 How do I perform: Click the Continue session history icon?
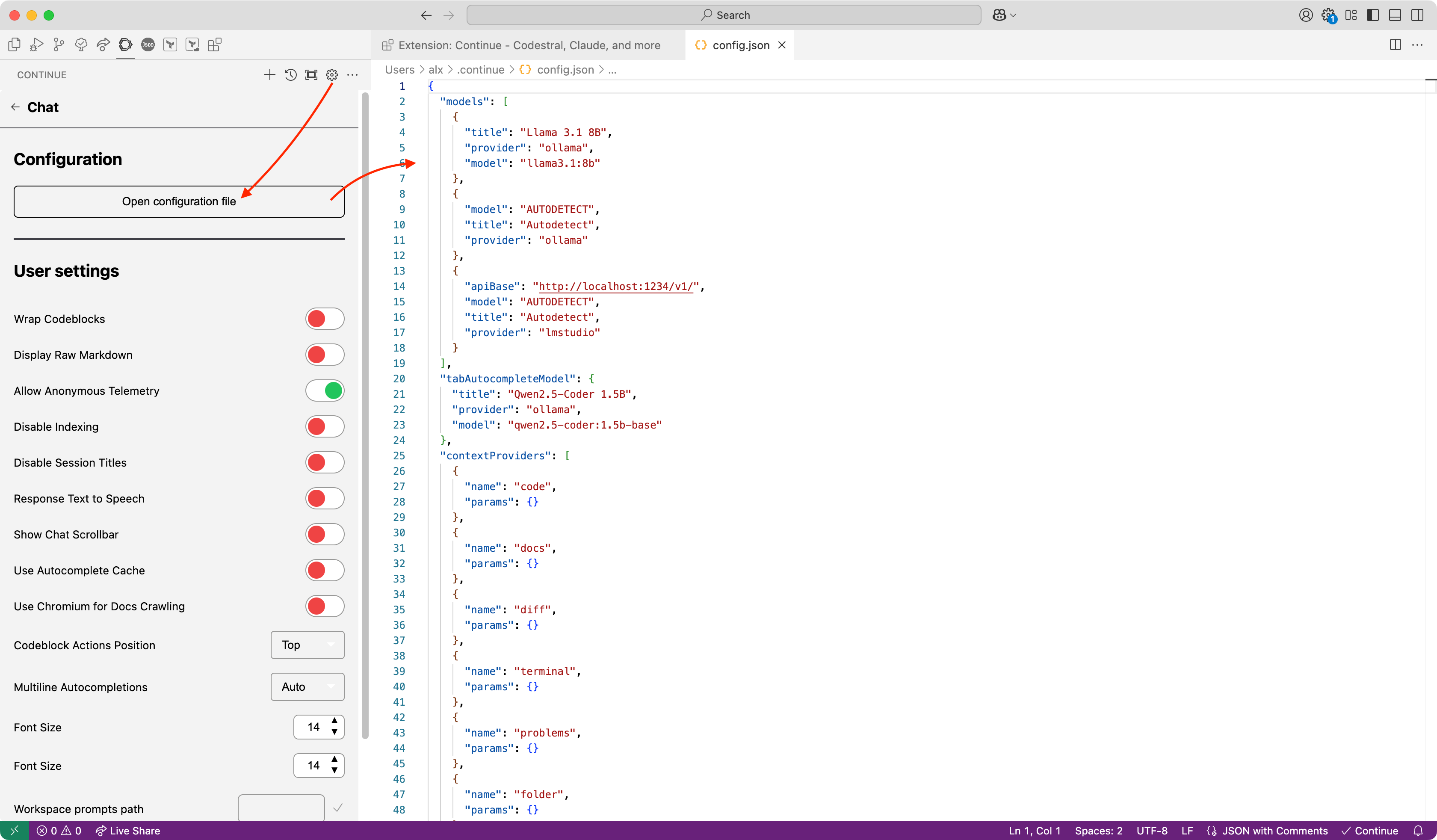pos(290,75)
